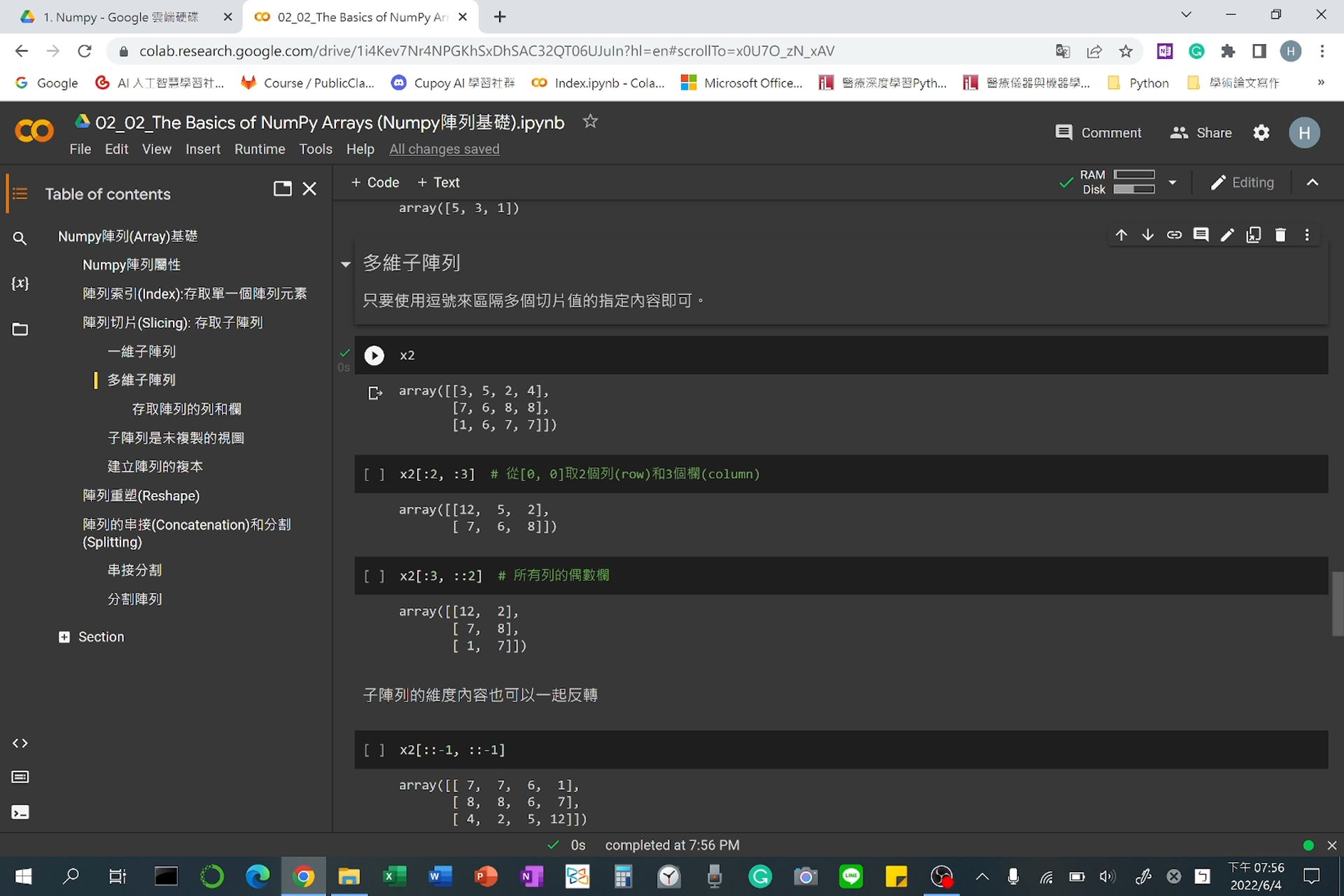Open the Files browser in sidebar
The width and height of the screenshot is (1344, 896).
tap(20, 329)
